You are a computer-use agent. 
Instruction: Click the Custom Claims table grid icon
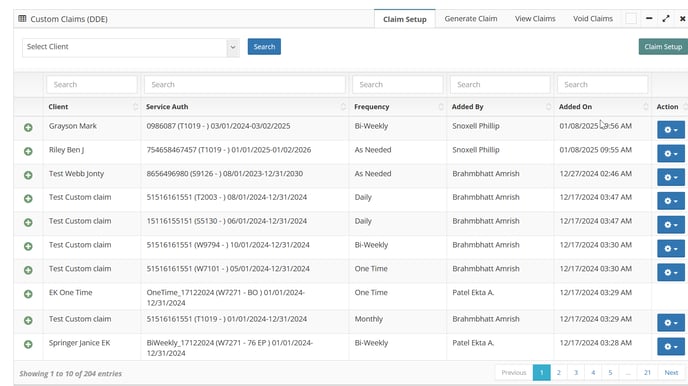point(22,18)
